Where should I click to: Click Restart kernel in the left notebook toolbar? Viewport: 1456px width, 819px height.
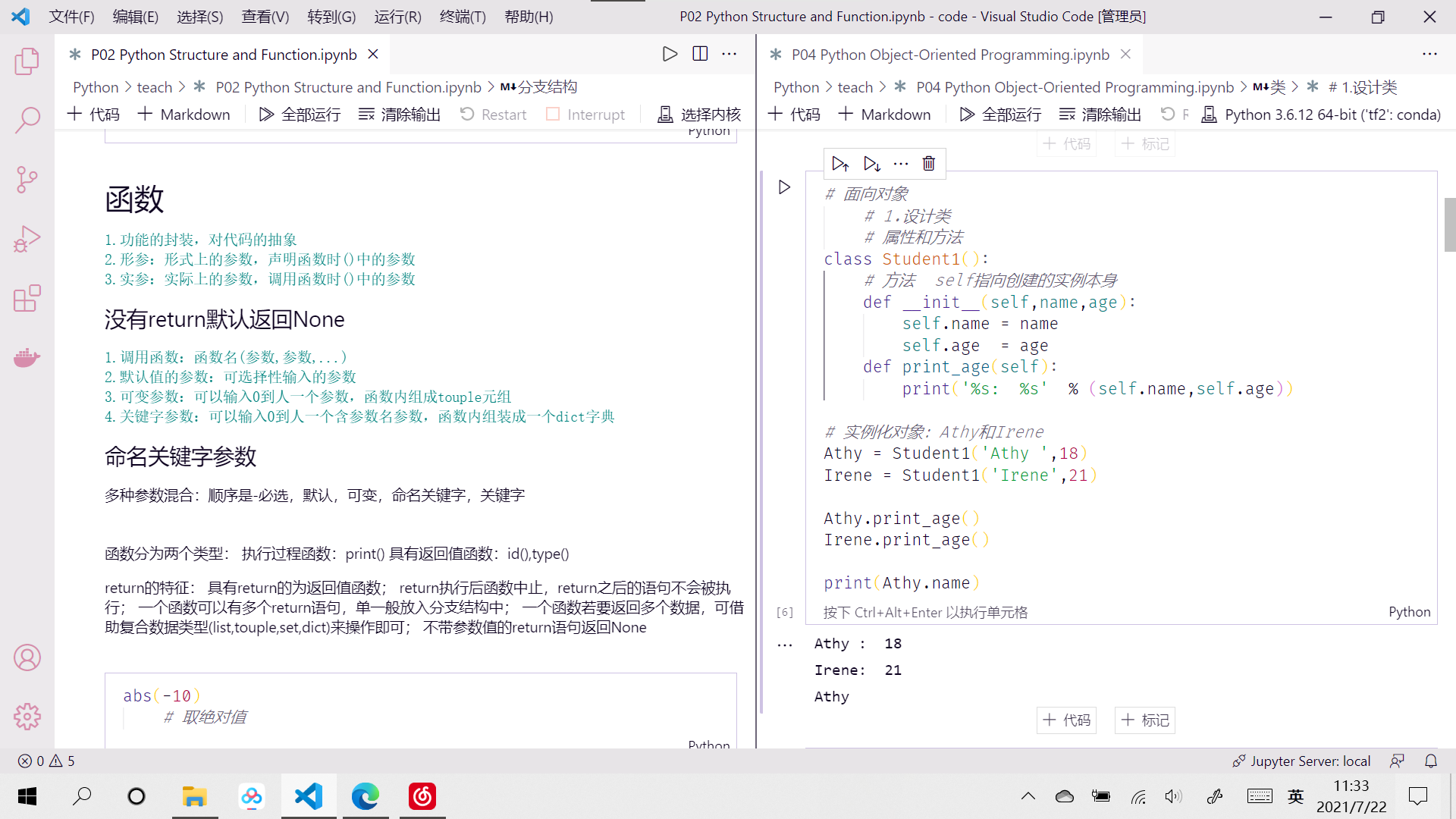493,114
